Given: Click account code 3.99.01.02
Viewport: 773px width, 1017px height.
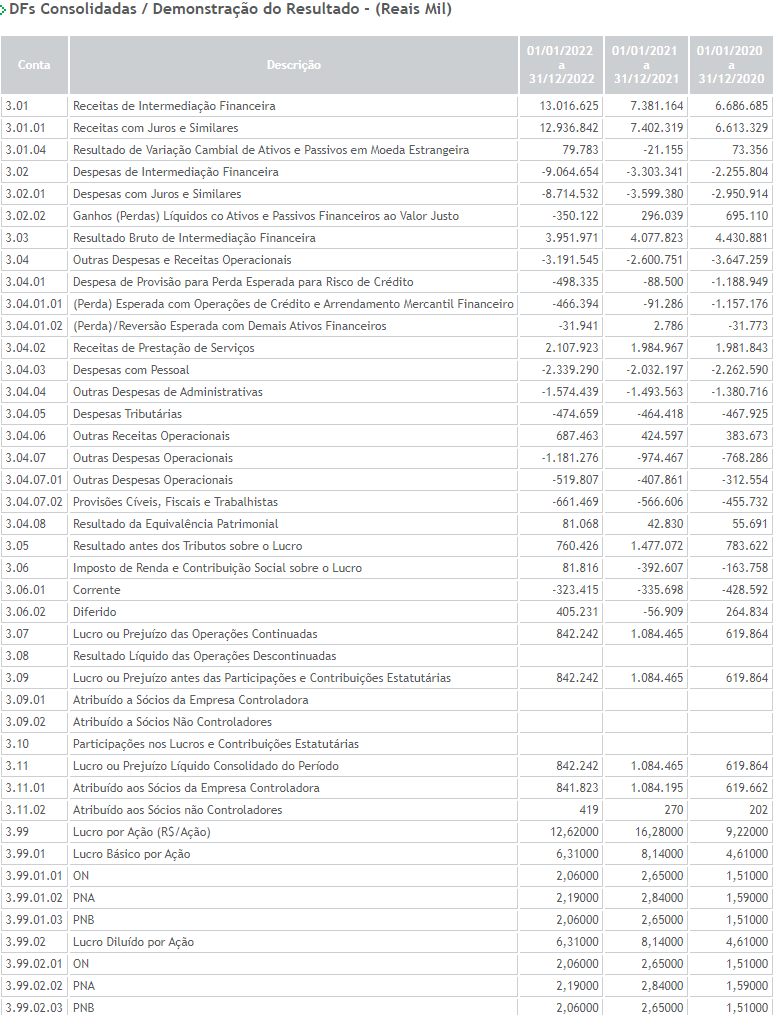Looking at the screenshot, I should coord(34,900).
